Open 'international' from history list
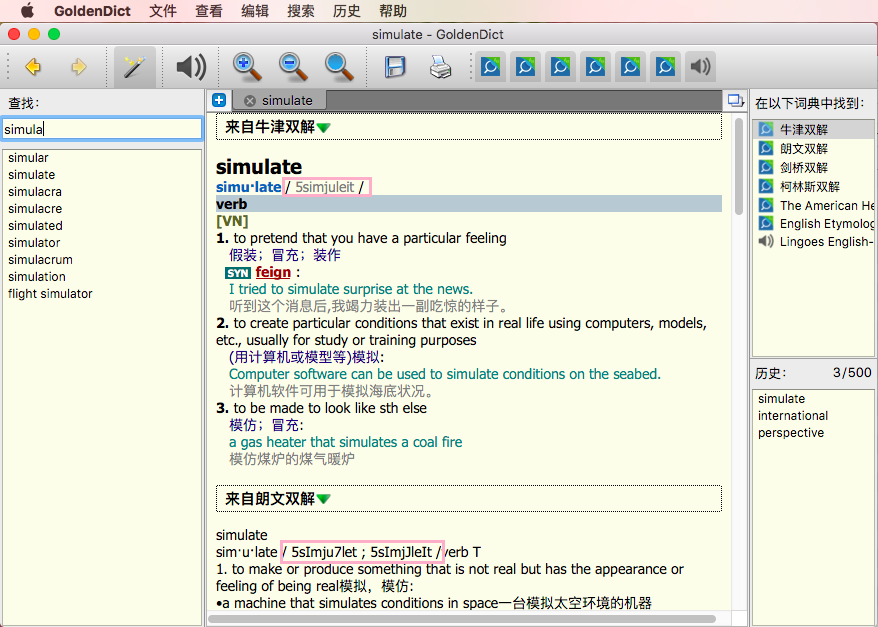The height and width of the screenshot is (627, 878). pos(793,416)
